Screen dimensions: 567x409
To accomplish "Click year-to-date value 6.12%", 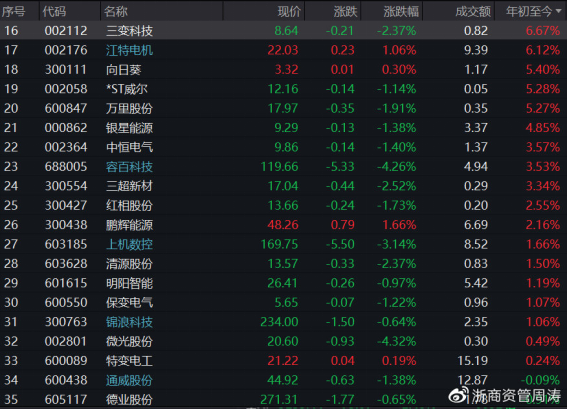I will pos(543,50).
